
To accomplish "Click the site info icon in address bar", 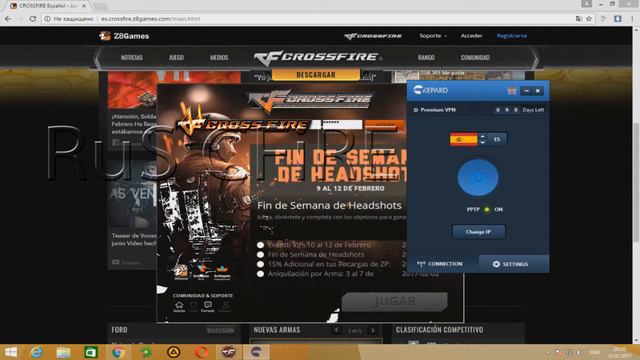I will (x=47, y=19).
